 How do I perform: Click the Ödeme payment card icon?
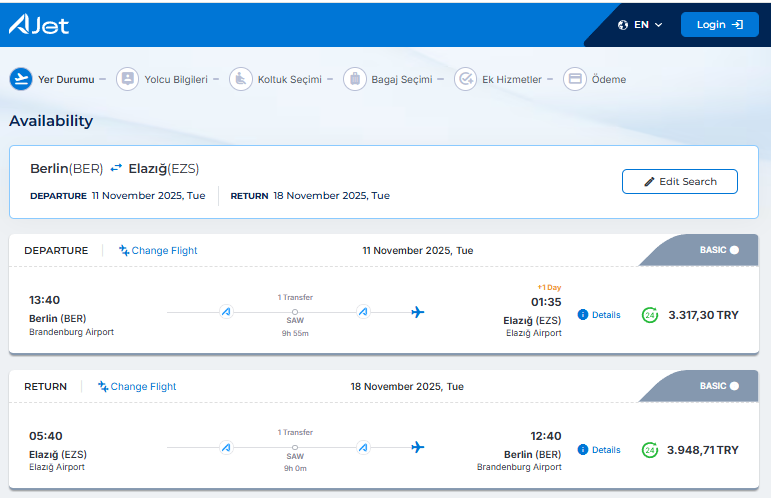tap(575, 79)
